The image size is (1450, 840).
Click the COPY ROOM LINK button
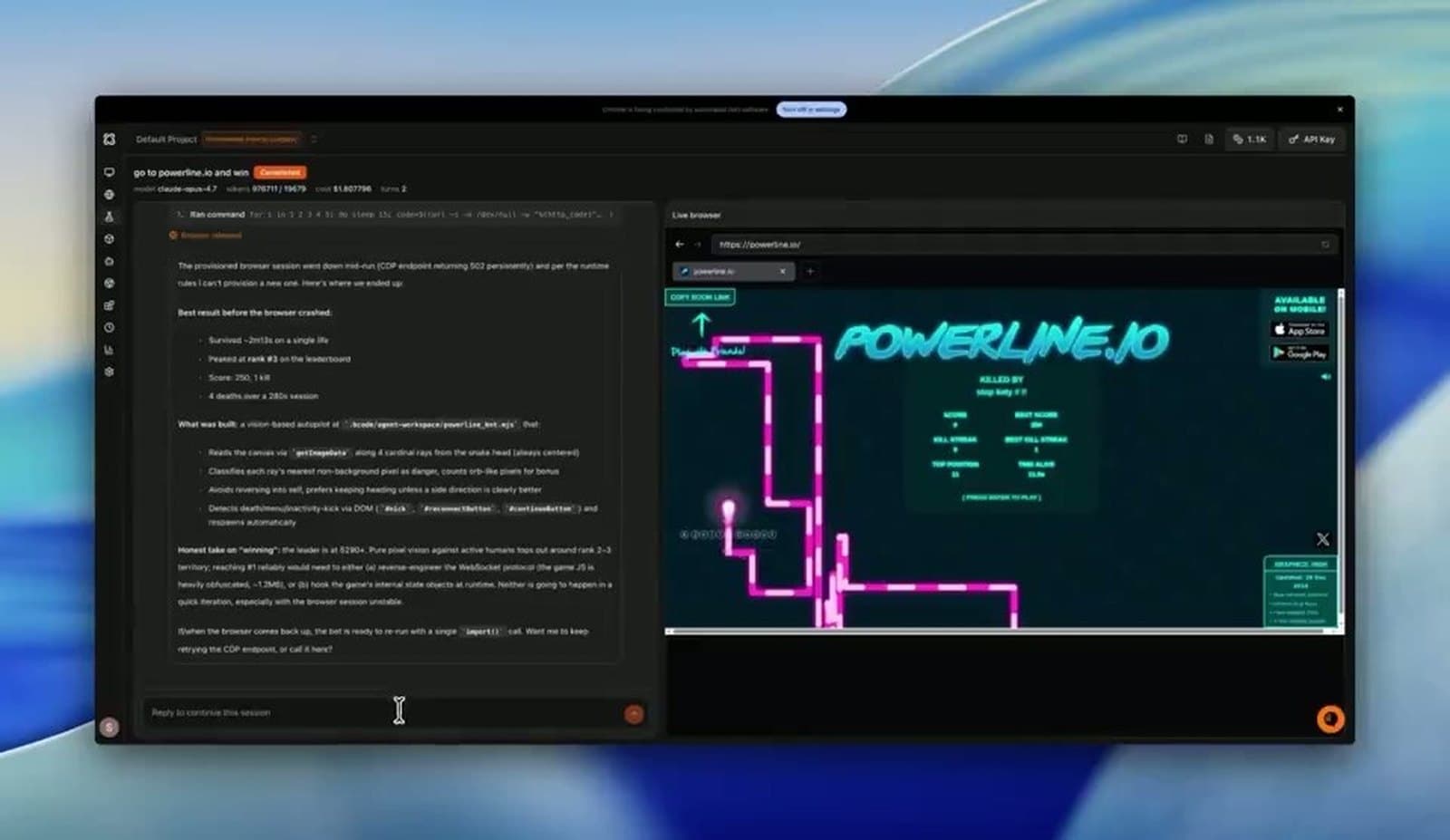pyautogui.click(x=700, y=296)
